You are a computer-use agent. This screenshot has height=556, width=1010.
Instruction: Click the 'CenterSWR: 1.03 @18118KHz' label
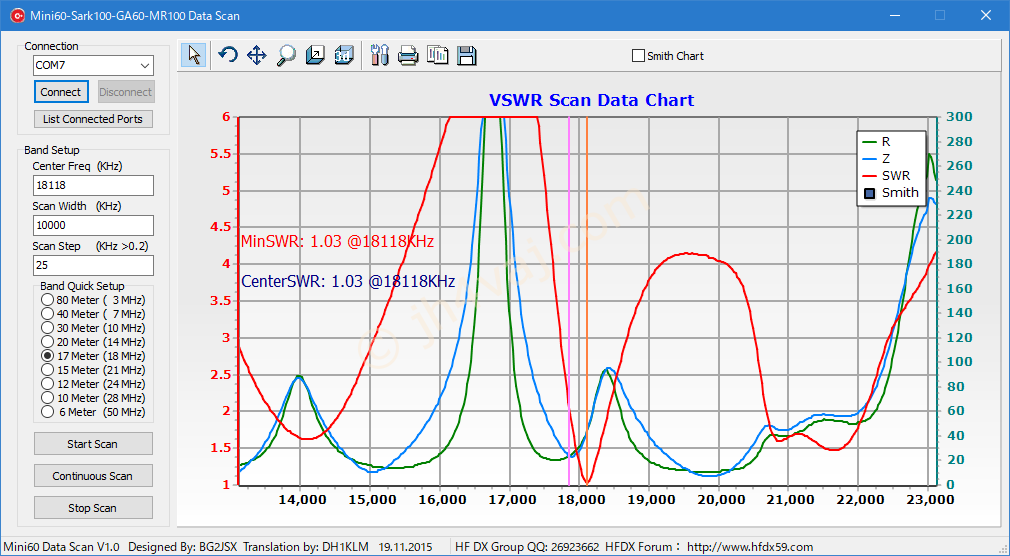pos(348,282)
